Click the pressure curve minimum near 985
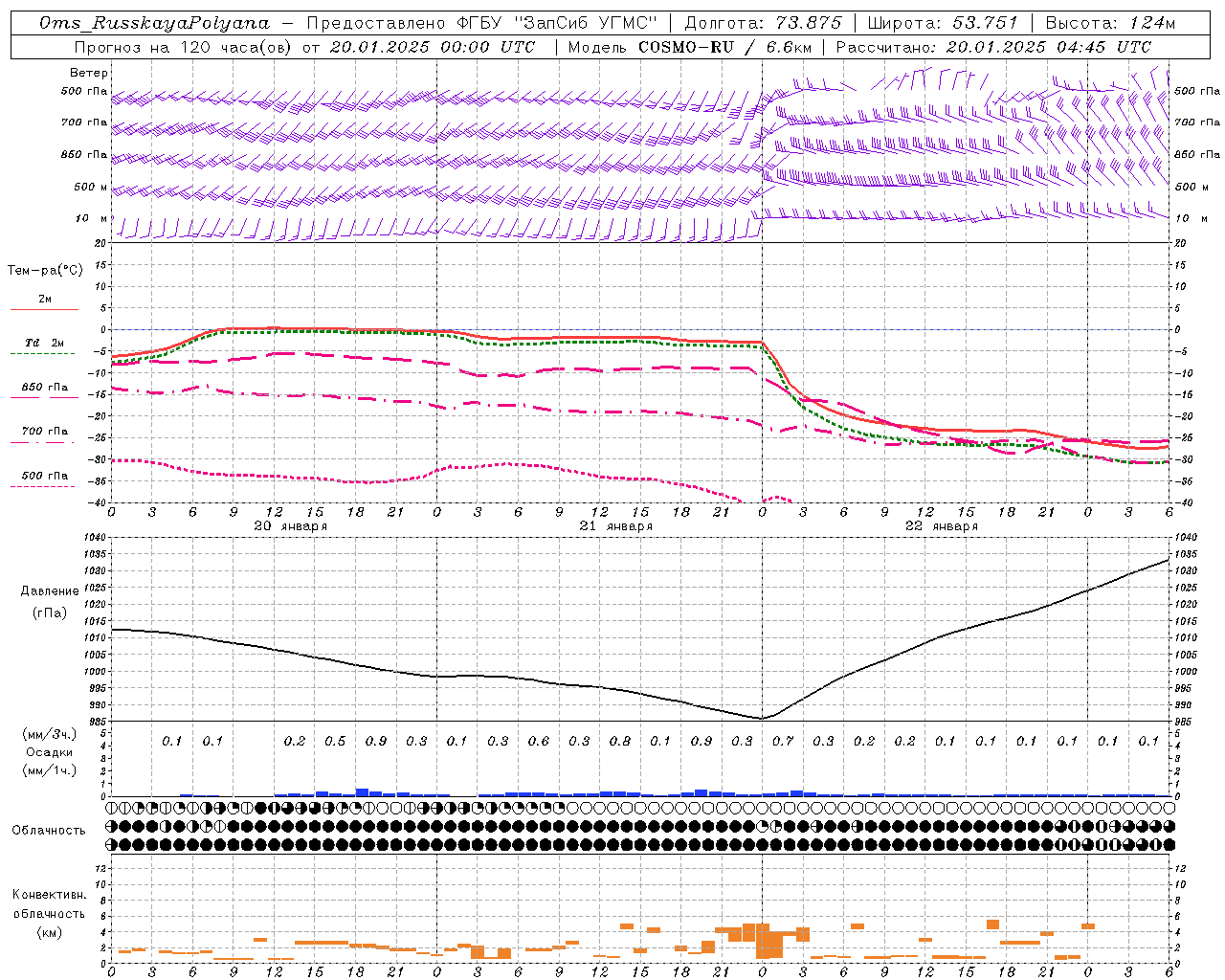This screenshot has height=980, width=1225. click(763, 718)
